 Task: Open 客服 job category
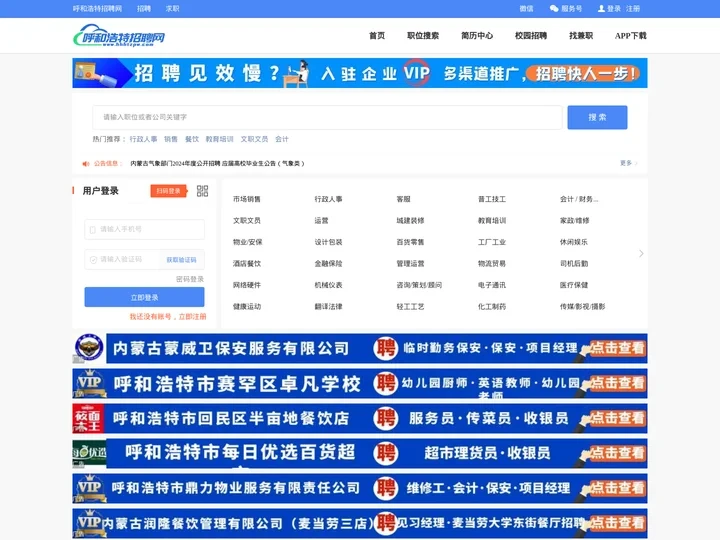pyautogui.click(x=404, y=199)
